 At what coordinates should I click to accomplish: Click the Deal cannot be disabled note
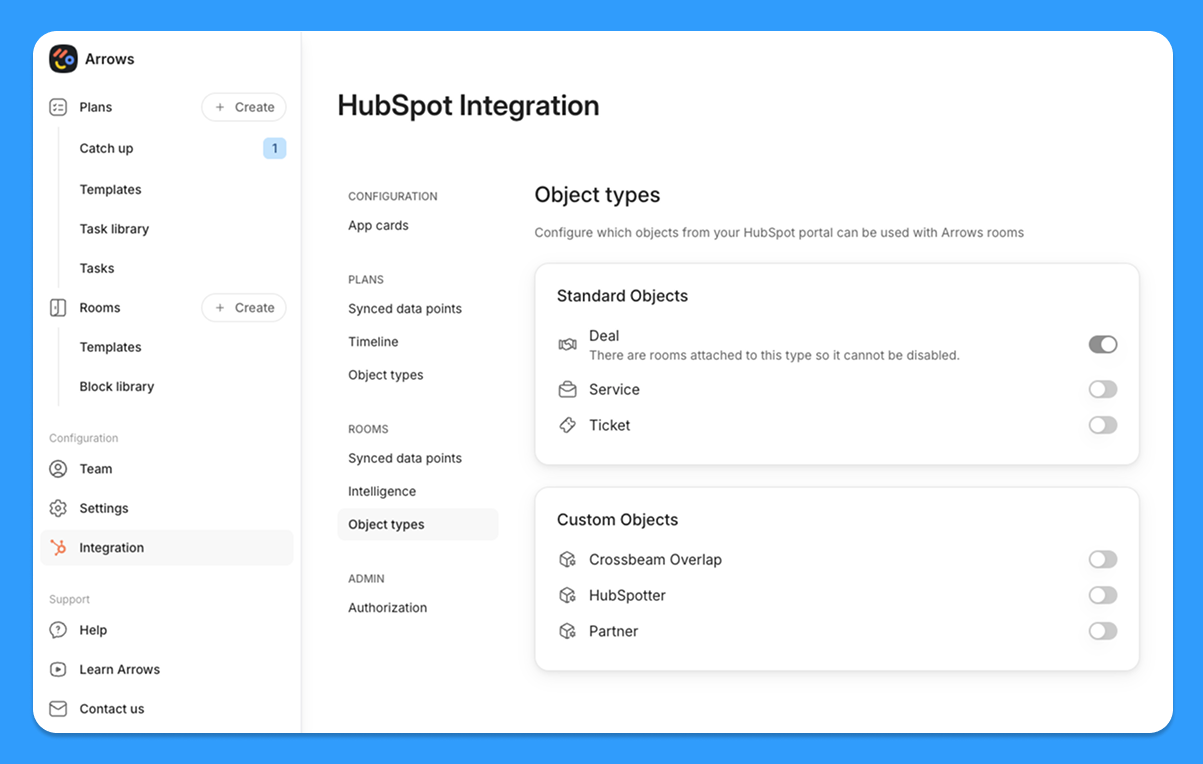point(774,355)
